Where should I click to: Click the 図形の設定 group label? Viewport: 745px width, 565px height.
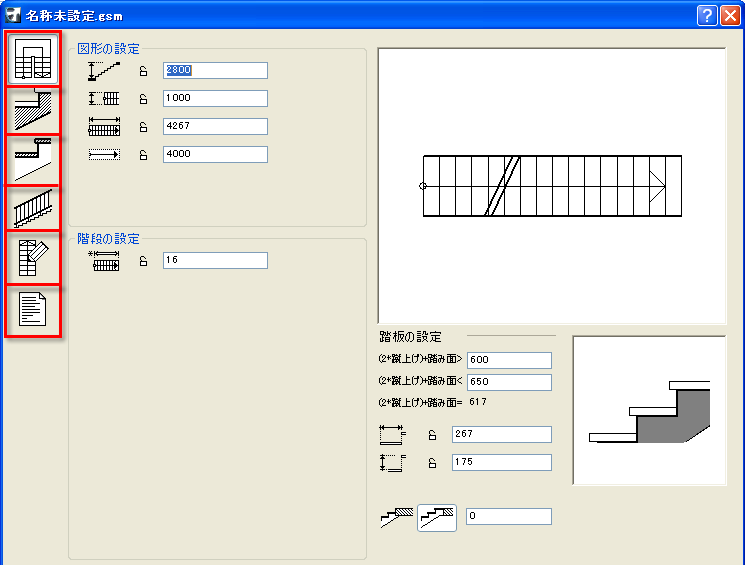click(108, 49)
